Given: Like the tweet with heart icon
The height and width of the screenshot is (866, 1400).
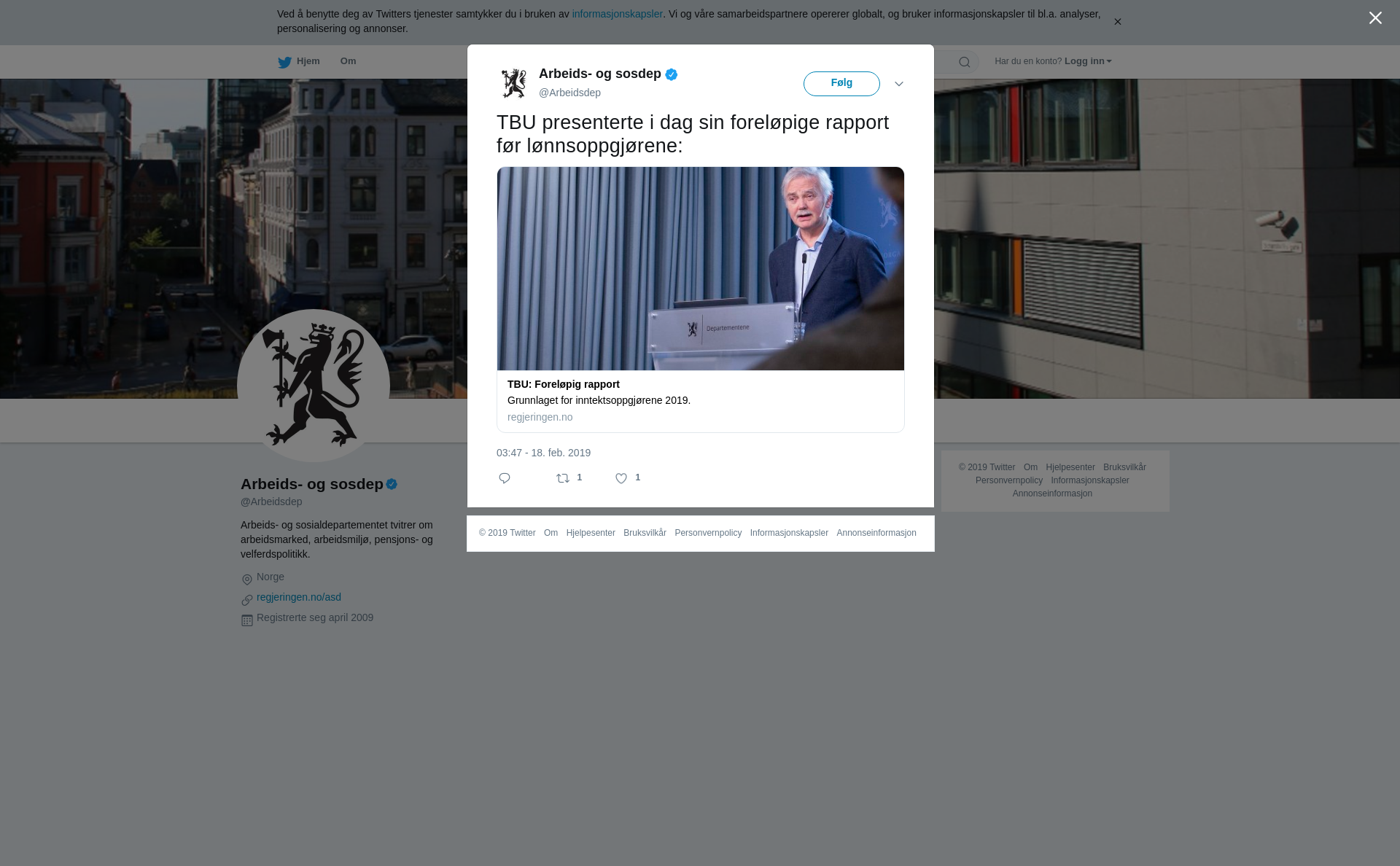Looking at the screenshot, I should (621, 478).
